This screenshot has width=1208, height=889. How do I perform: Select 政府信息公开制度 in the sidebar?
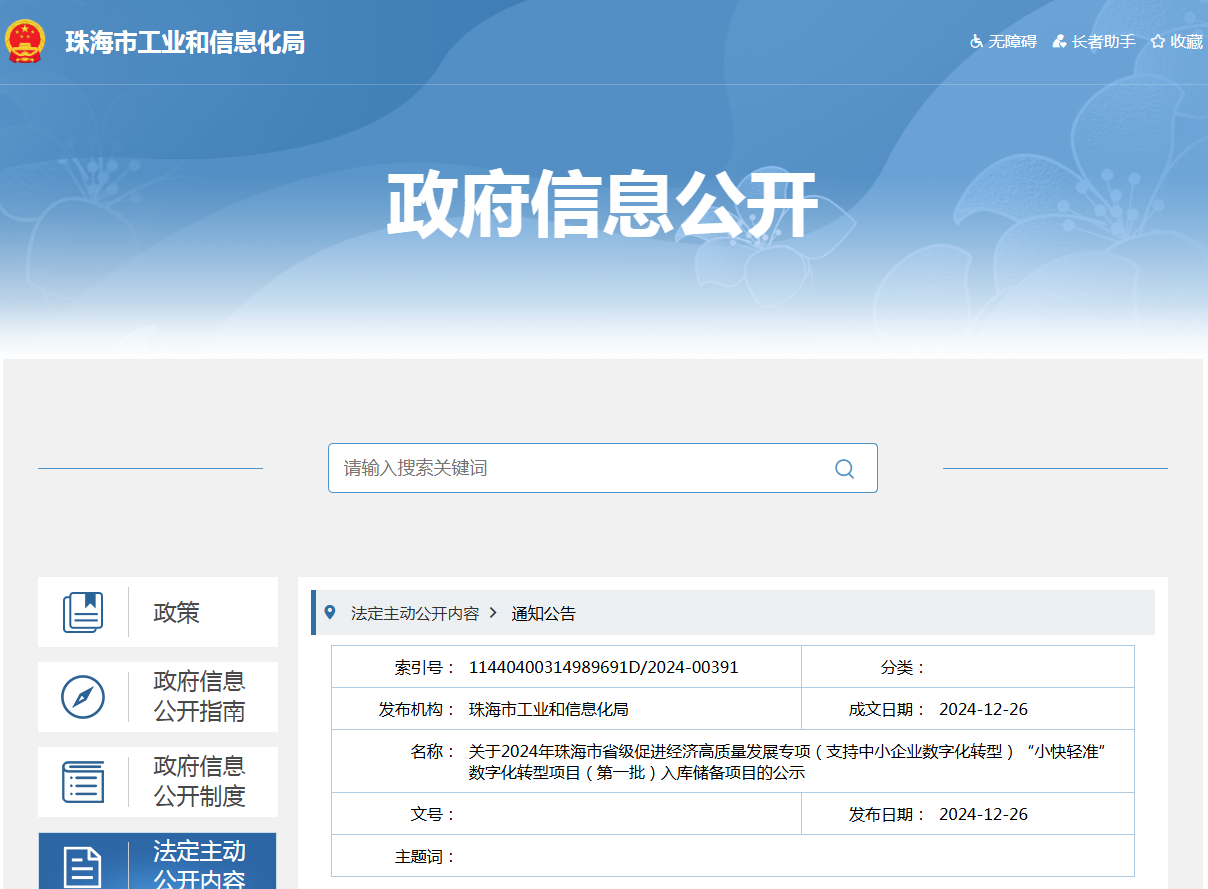199,782
